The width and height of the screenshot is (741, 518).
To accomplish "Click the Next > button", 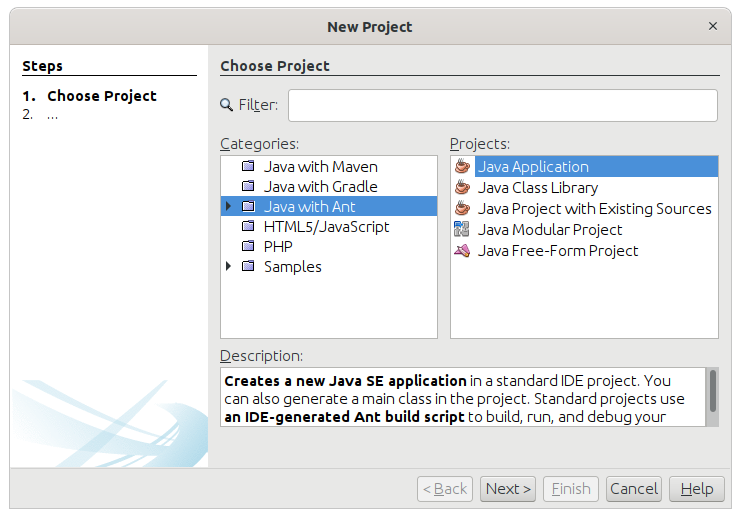I will pos(508,489).
